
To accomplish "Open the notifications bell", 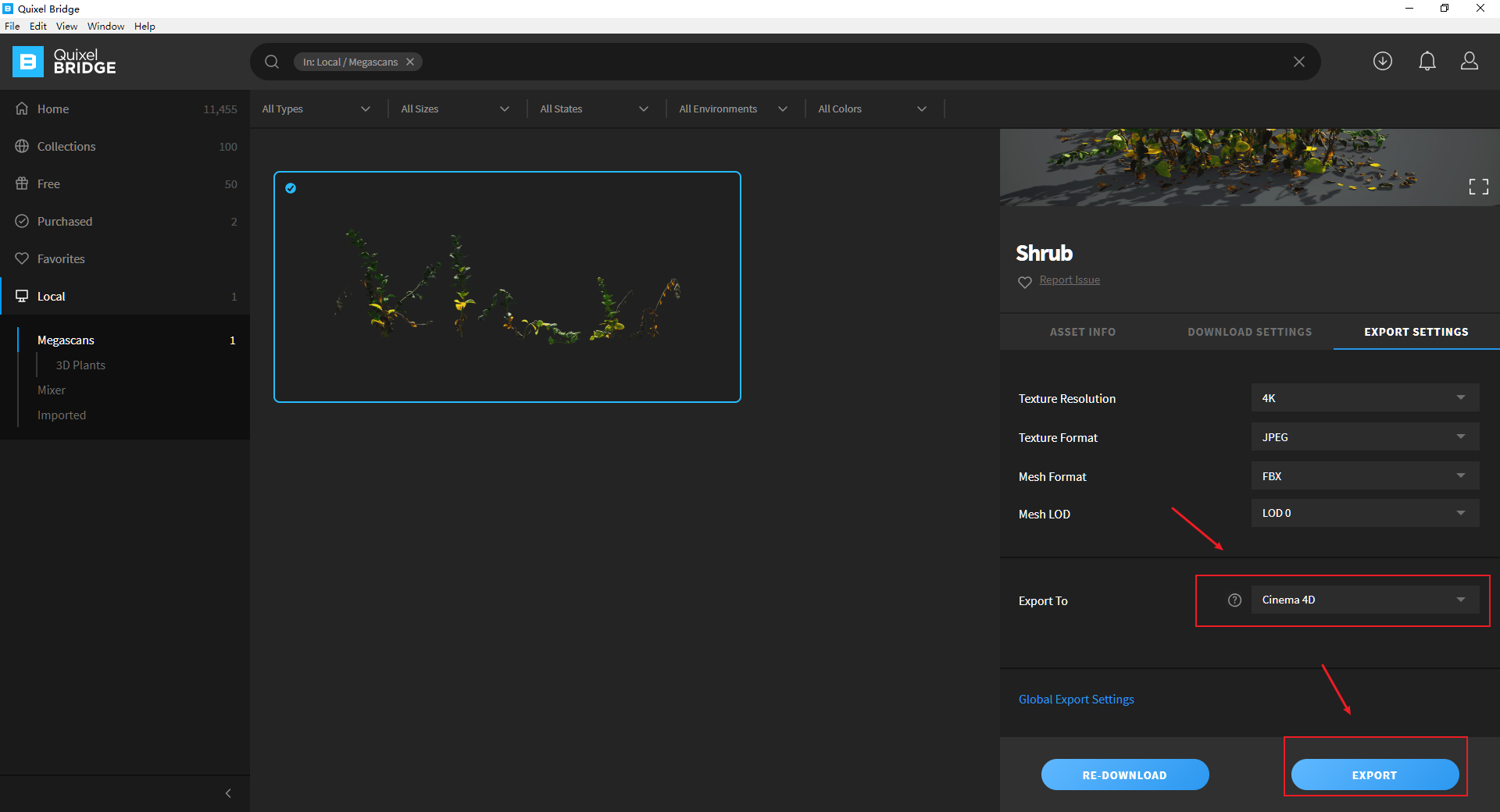I will (1427, 61).
